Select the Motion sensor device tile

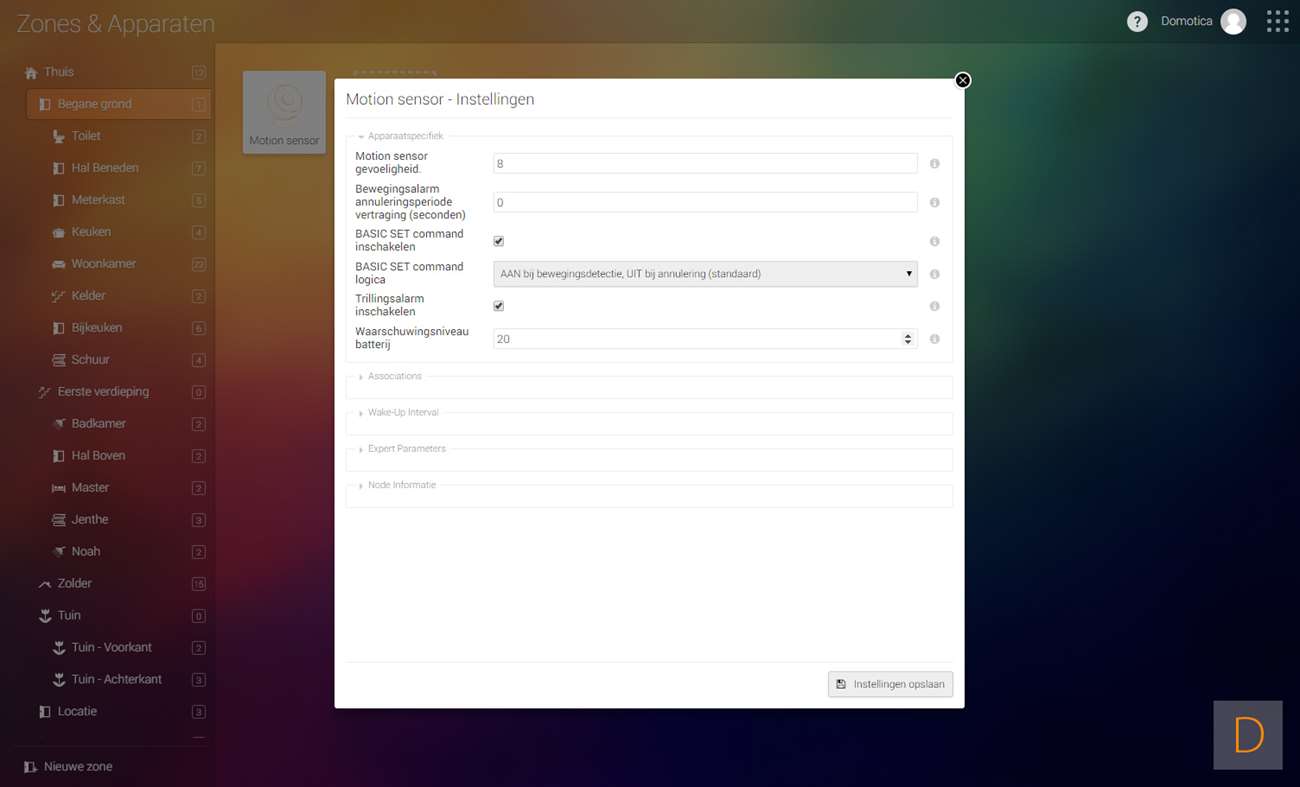click(x=284, y=112)
